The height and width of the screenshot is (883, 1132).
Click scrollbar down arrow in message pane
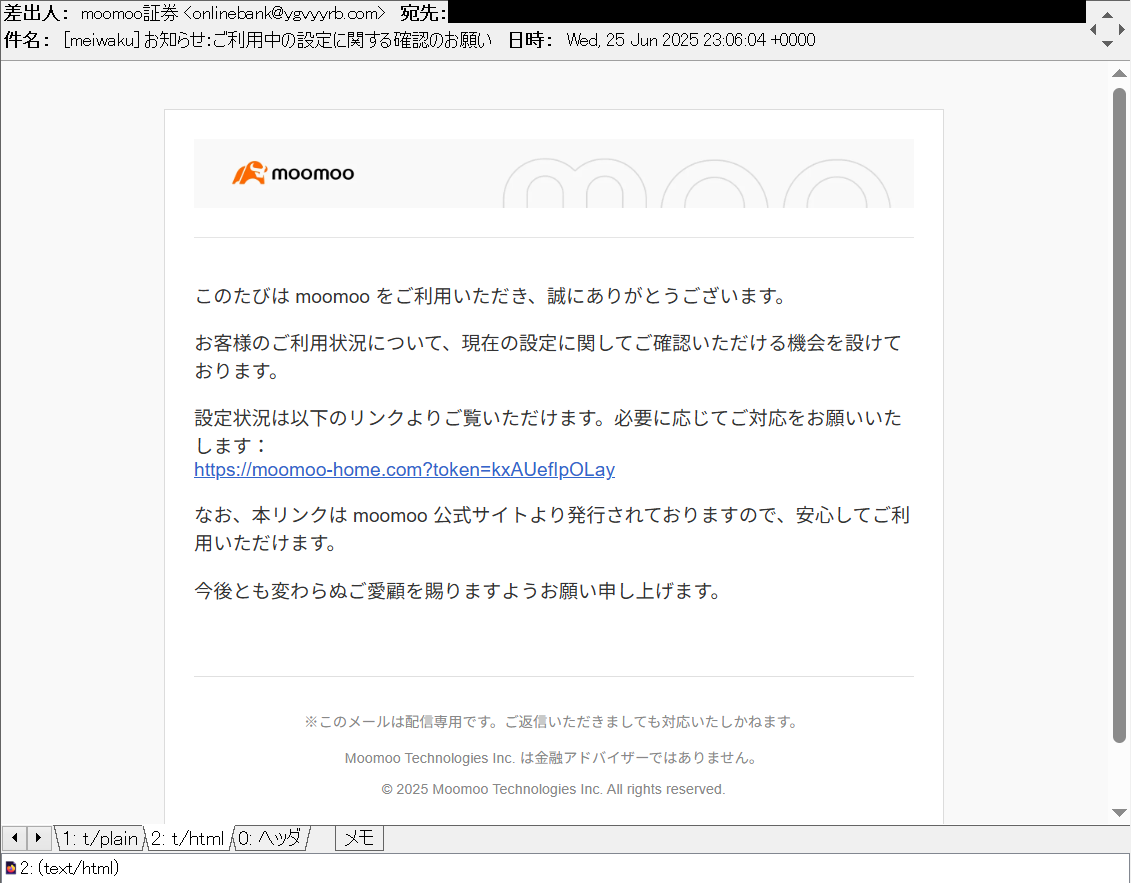(x=1119, y=812)
